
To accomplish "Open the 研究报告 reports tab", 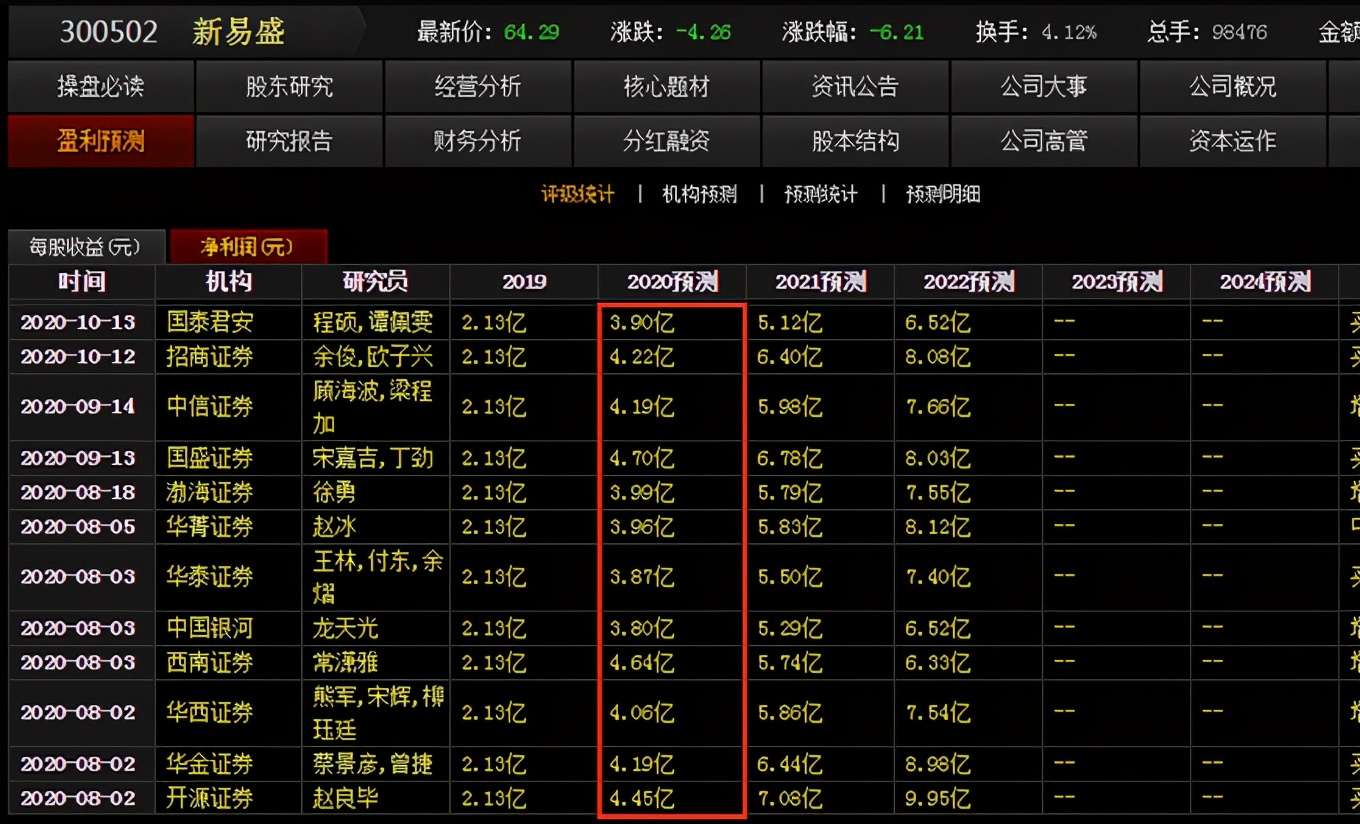I will pyautogui.click(x=288, y=141).
